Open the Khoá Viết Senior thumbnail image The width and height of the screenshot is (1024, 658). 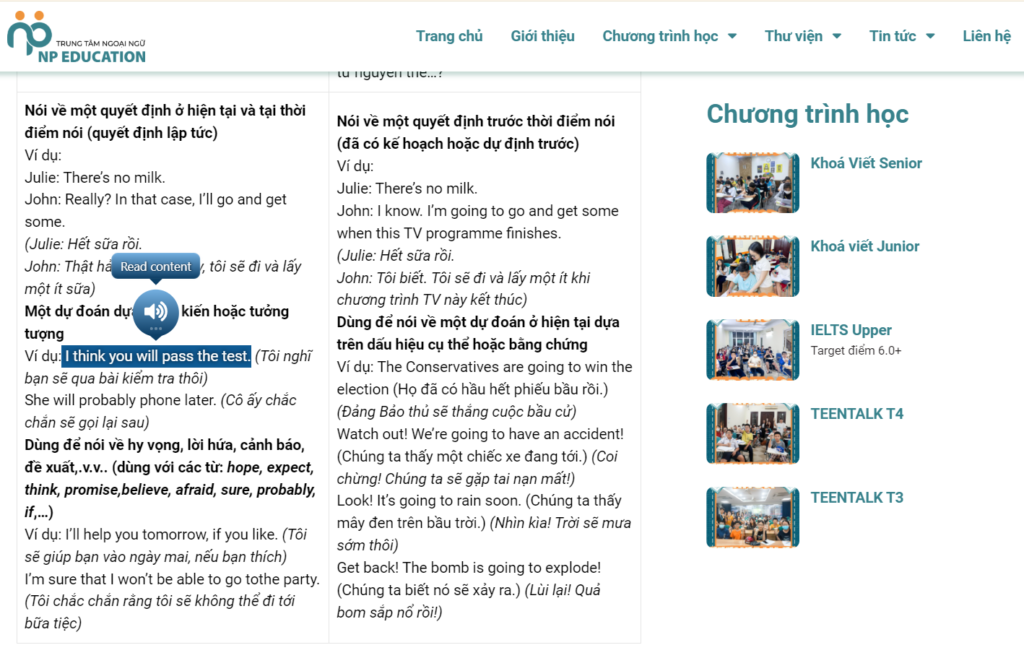752,183
